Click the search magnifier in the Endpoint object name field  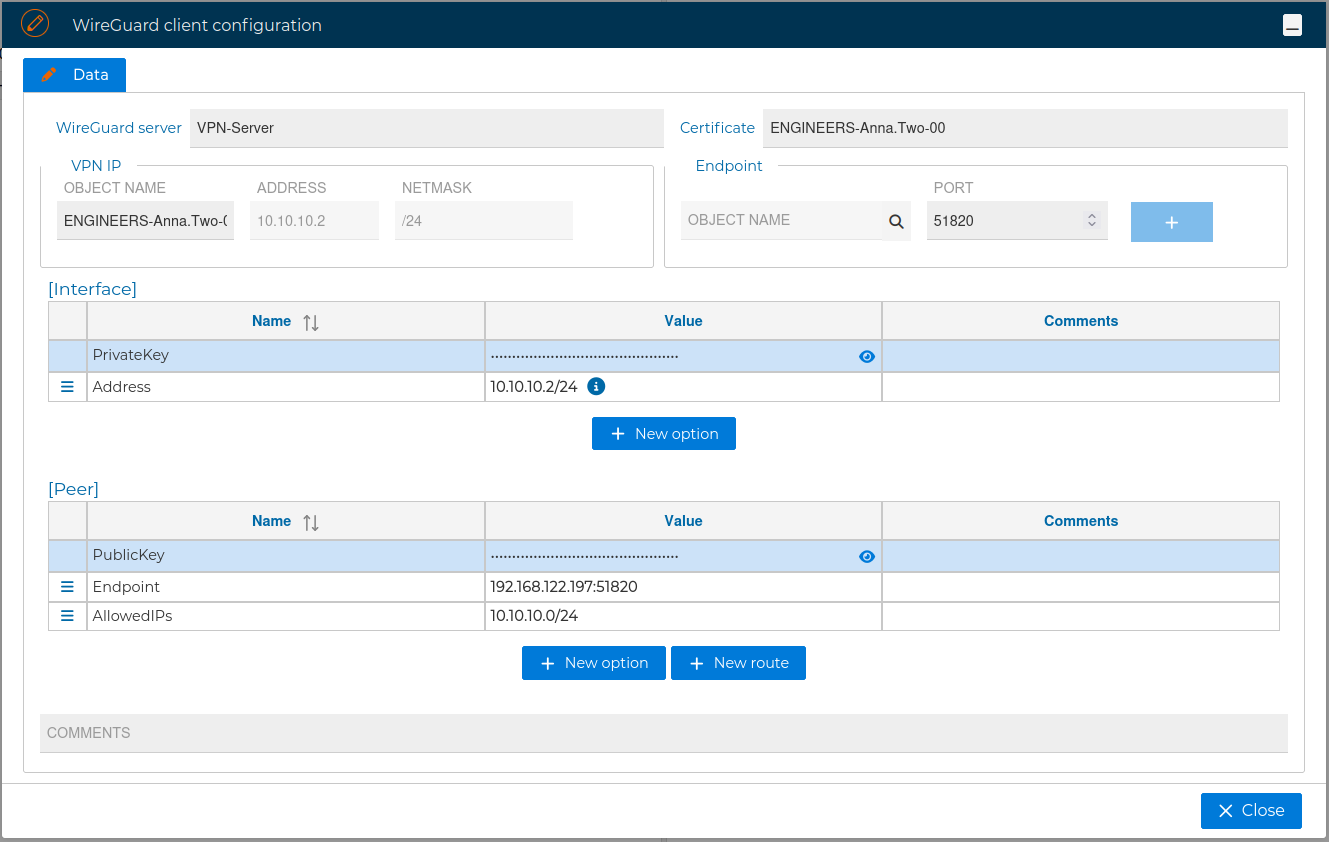(x=893, y=220)
